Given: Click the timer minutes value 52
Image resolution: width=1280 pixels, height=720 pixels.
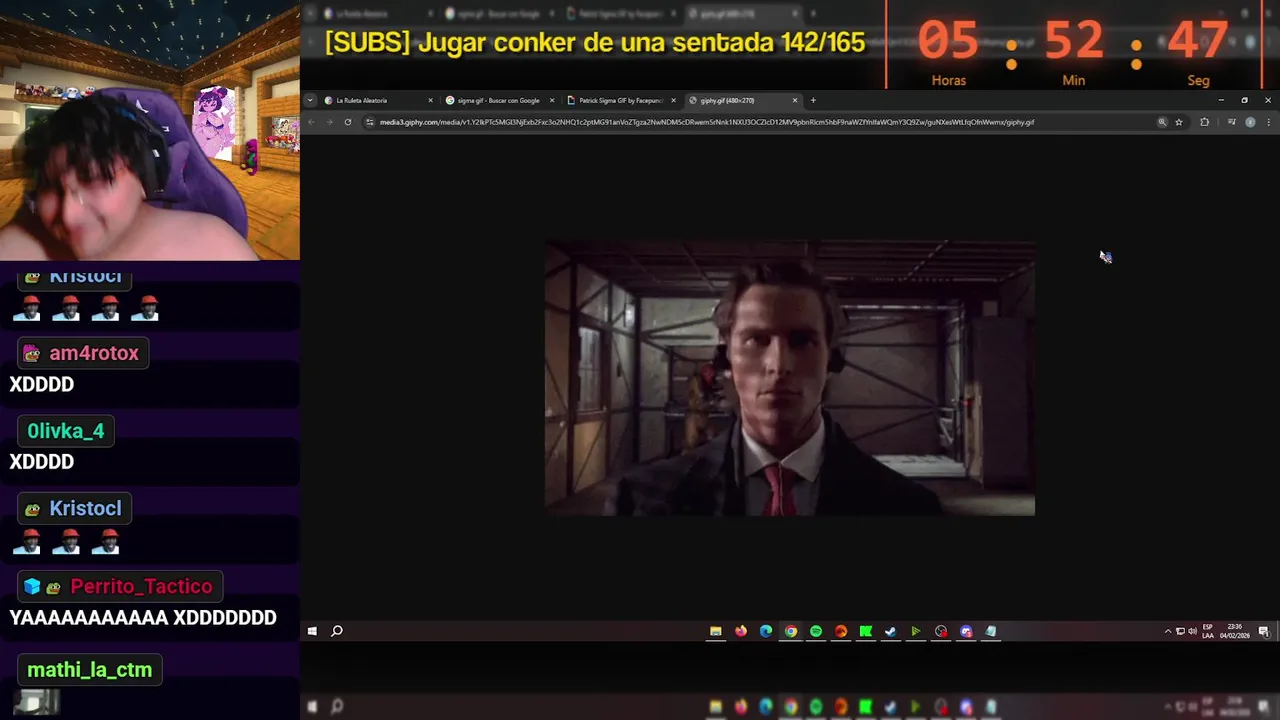Looking at the screenshot, I should (1074, 41).
